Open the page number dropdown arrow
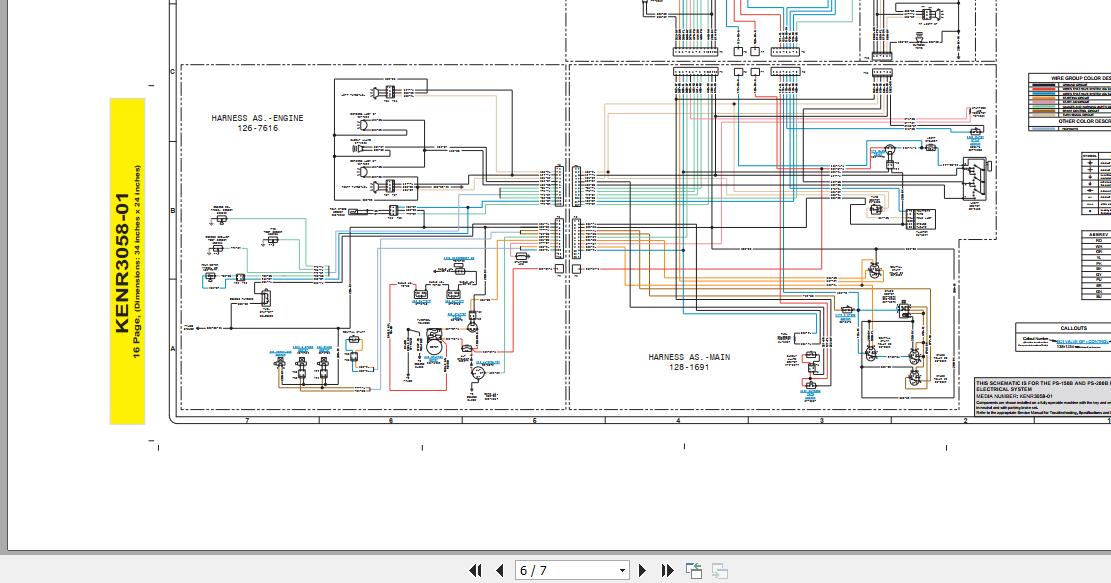The height and width of the screenshot is (583, 1111). [x=622, y=570]
